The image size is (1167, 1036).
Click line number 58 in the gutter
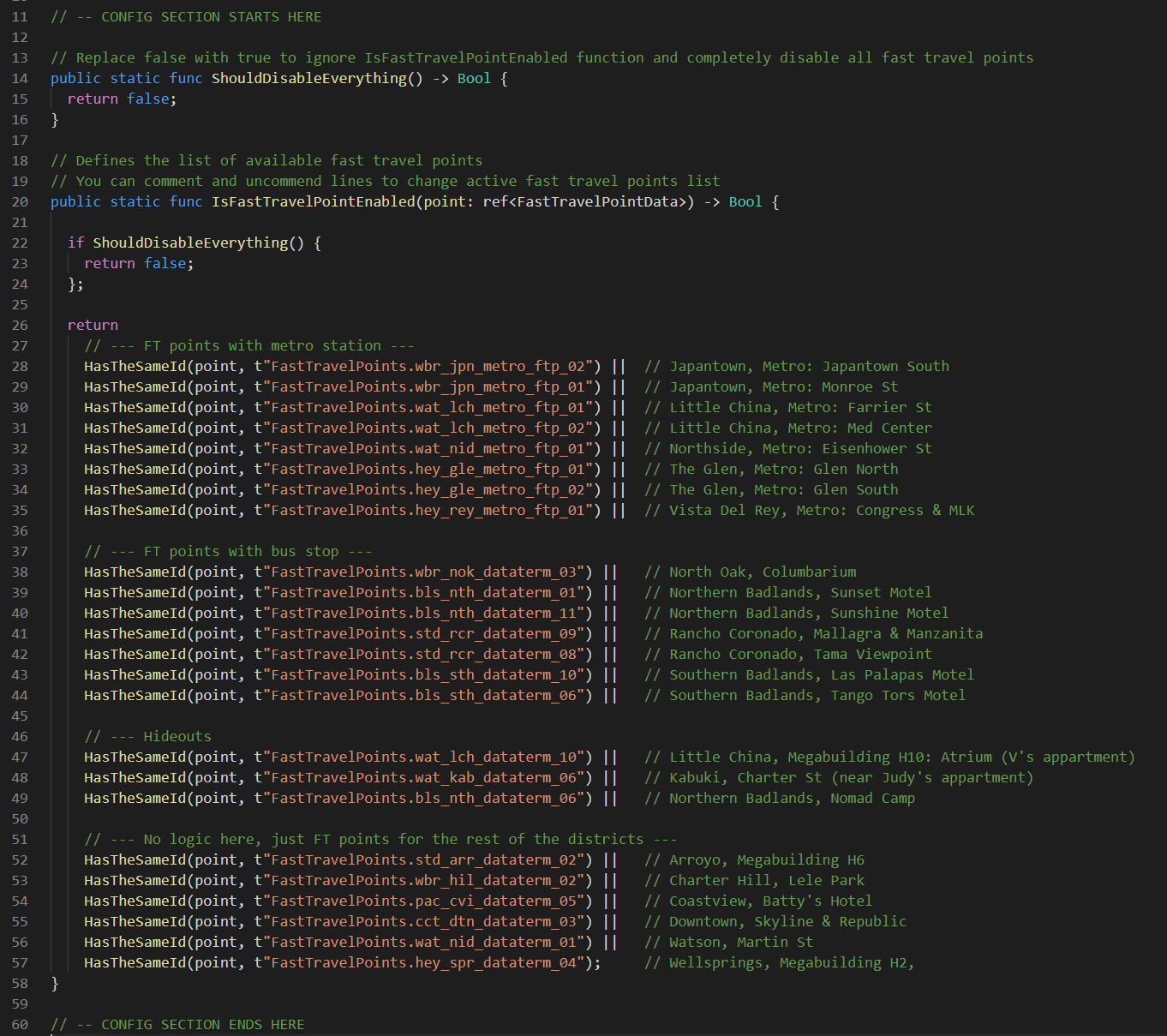tap(20, 983)
